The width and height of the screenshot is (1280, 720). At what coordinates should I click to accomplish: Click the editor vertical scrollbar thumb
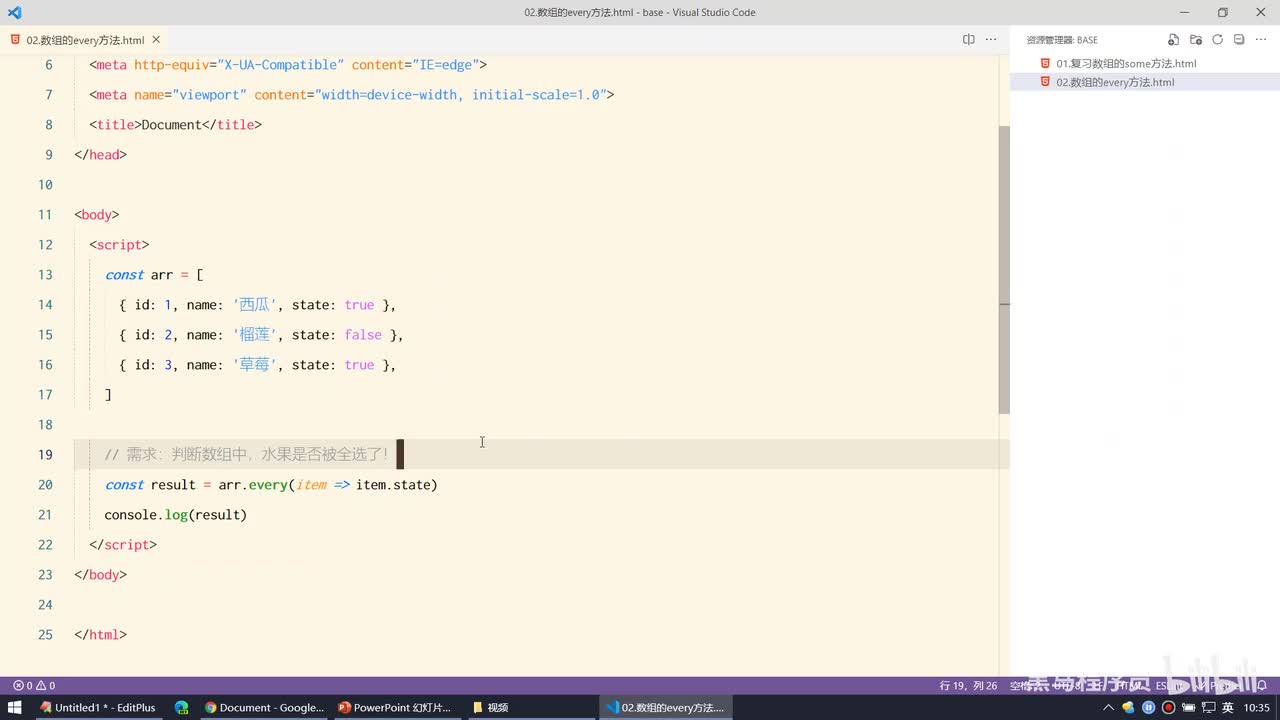pos(1004,270)
